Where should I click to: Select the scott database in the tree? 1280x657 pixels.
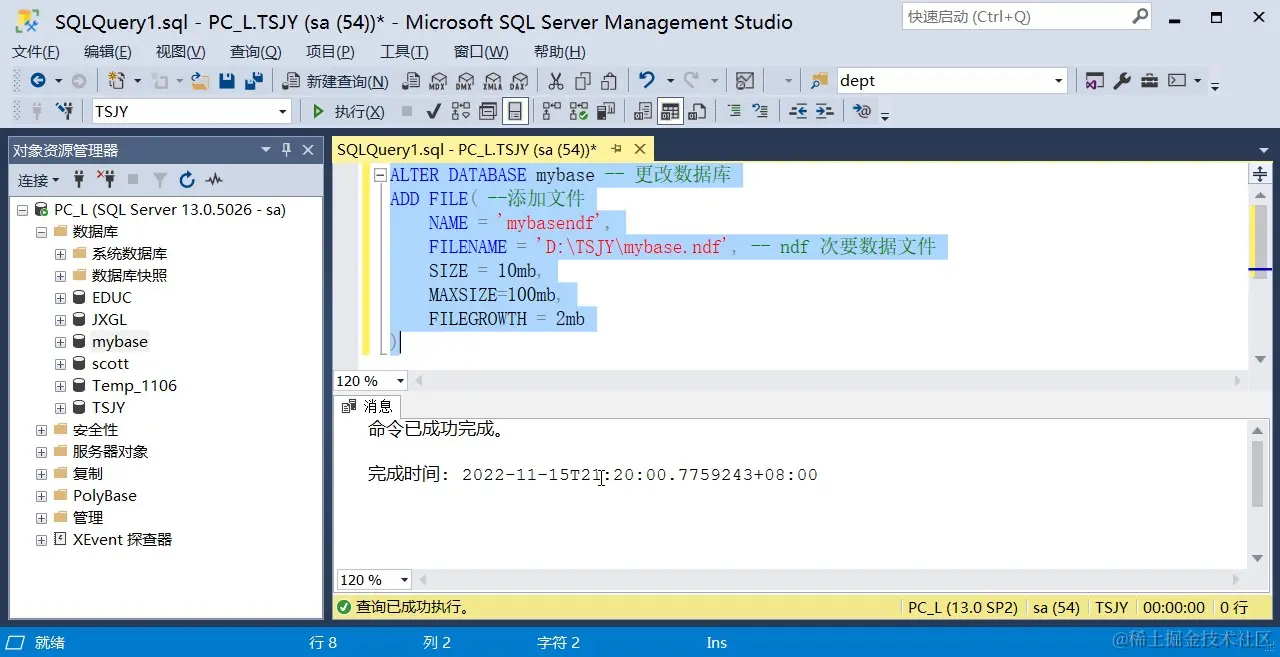click(x=110, y=364)
